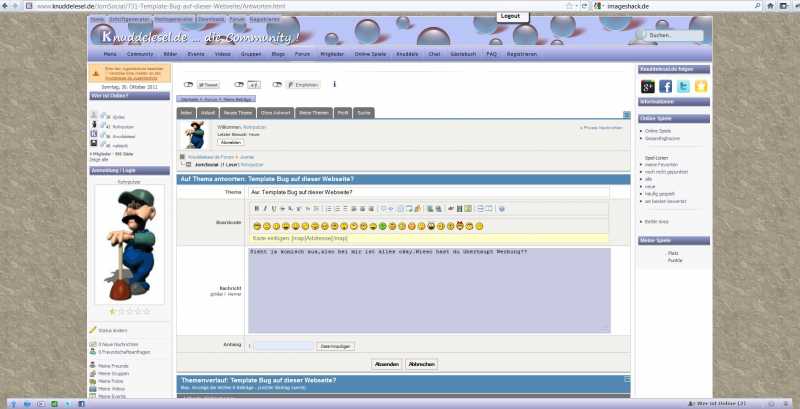Open Bilder in main navigation

170,54
